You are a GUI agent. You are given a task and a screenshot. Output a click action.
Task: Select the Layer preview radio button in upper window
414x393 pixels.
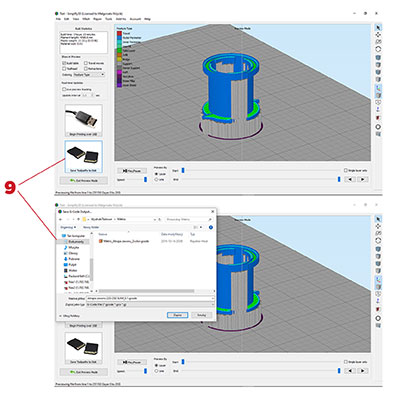coord(156,174)
